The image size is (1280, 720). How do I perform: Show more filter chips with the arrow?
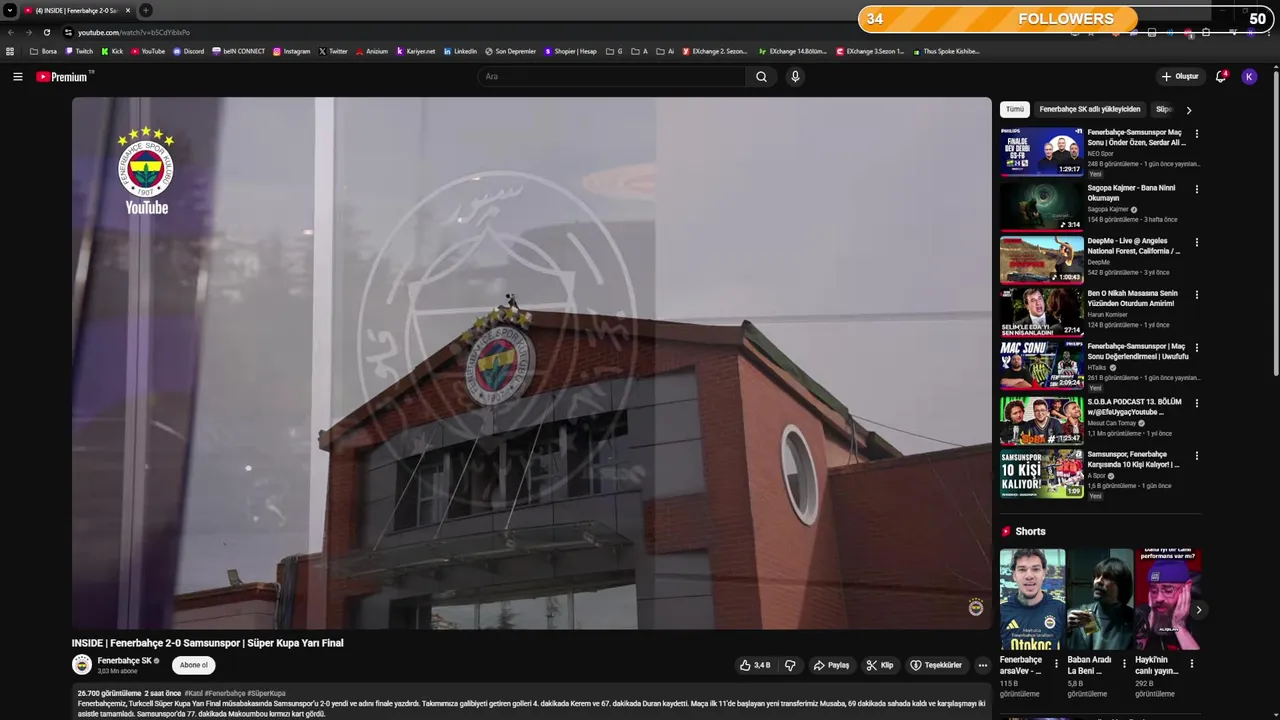(1188, 110)
